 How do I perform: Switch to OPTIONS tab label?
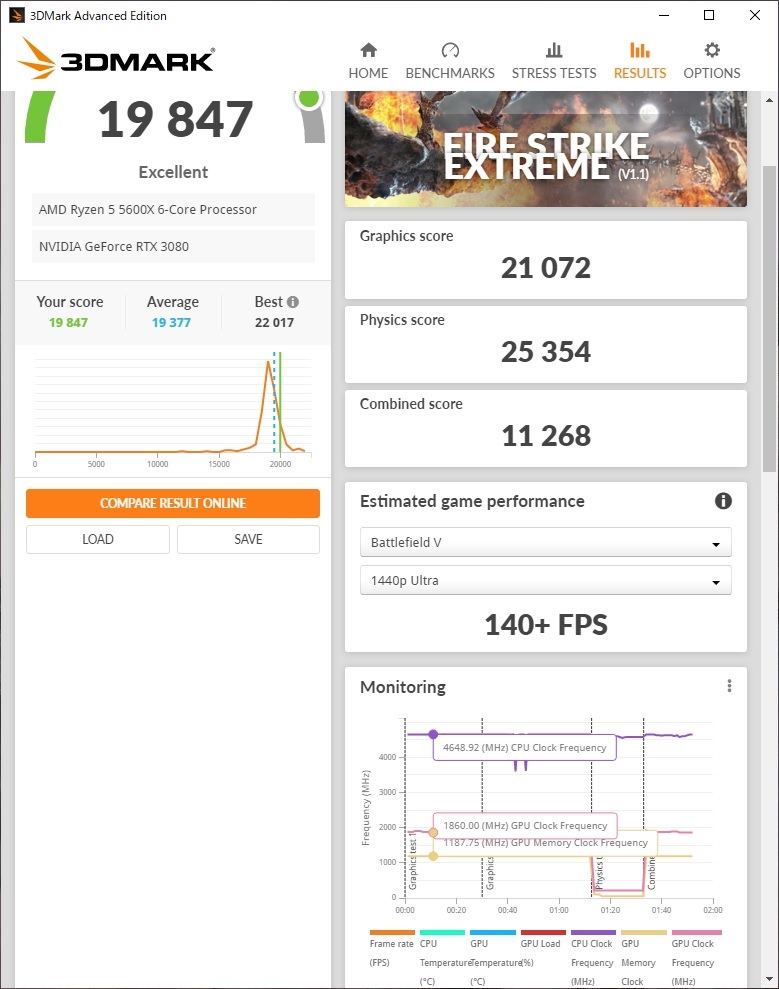coord(712,73)
